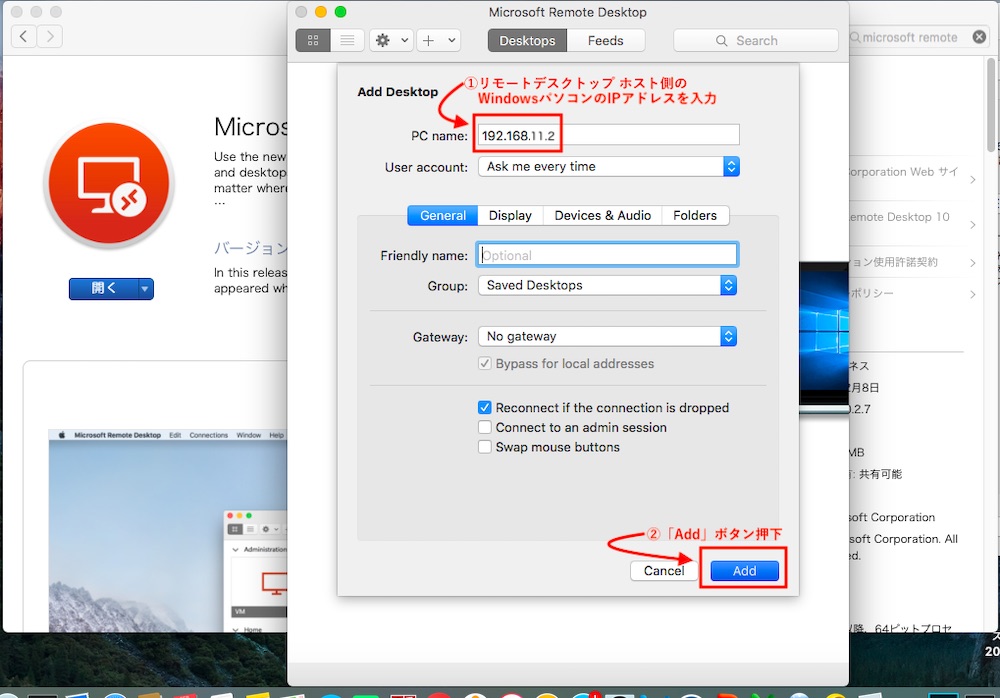Click the Add button
The width and height of the screenshot is (1000, 698).
point(744,570)
